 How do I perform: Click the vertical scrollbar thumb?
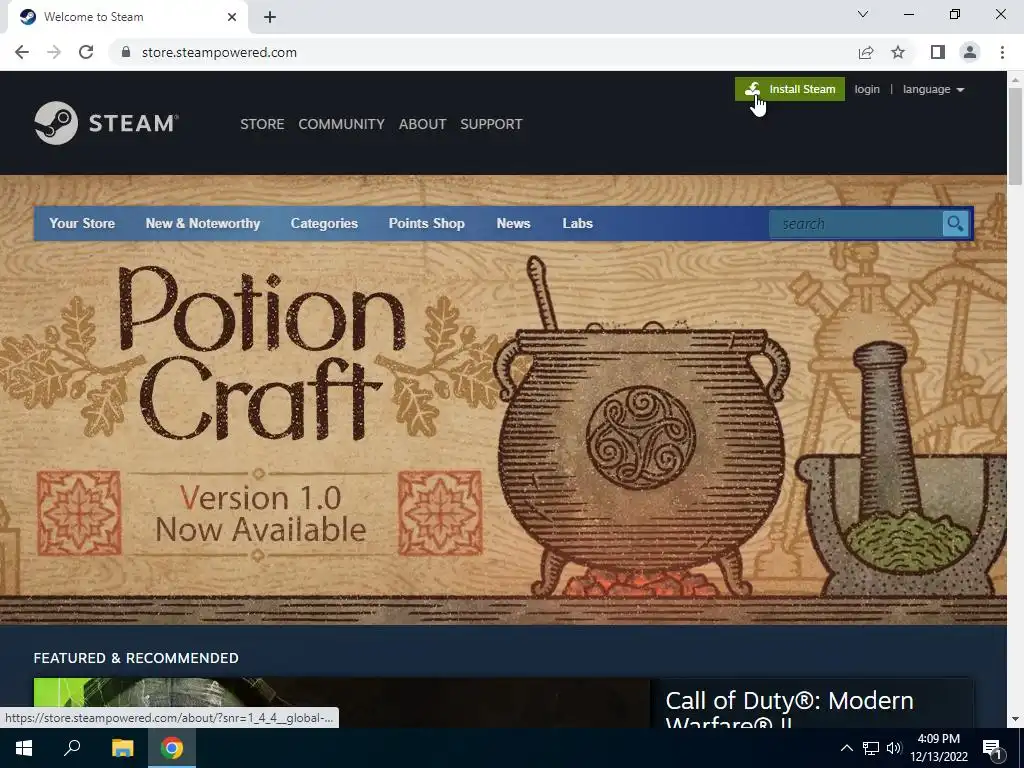pos(1014,135)
